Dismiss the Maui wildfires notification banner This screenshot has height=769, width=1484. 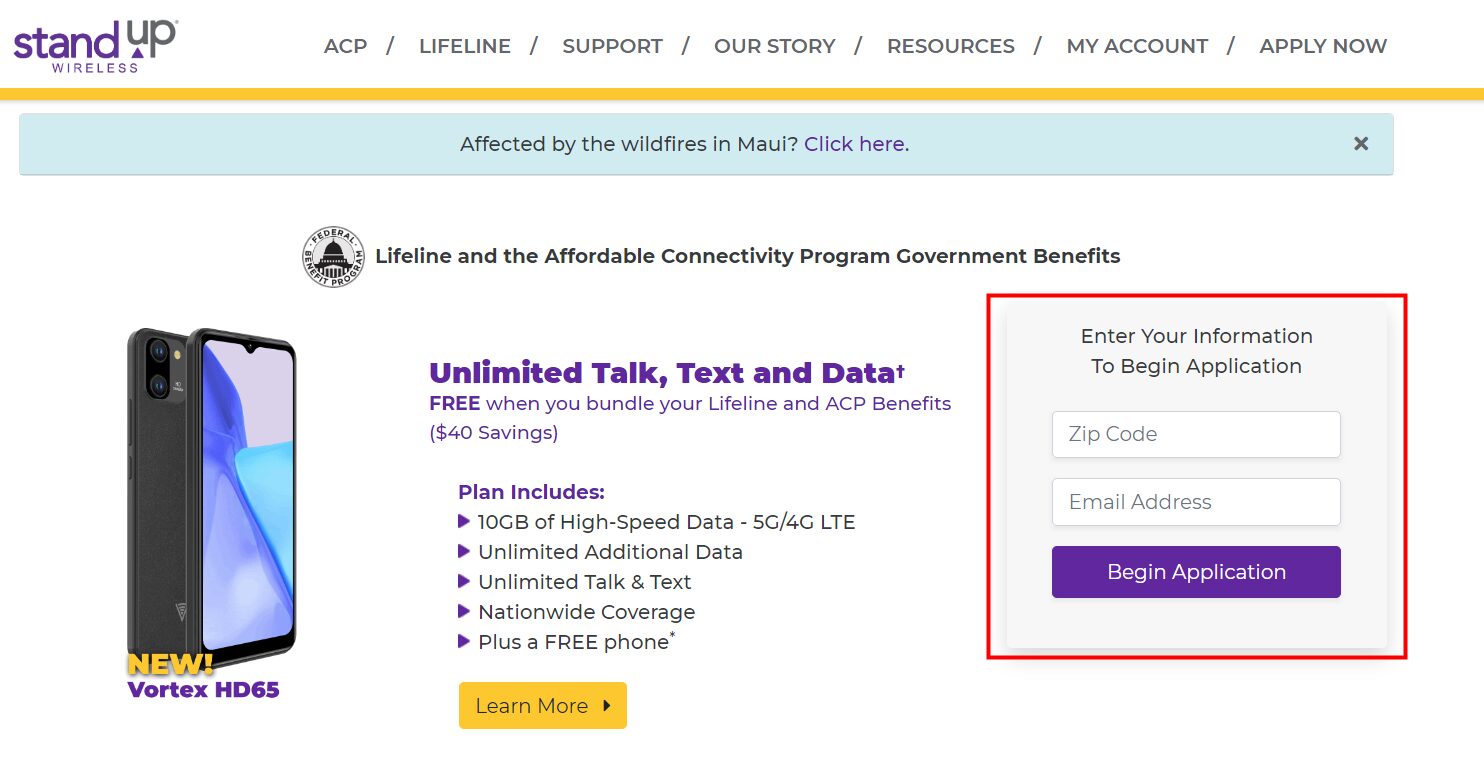click(x=1360, y=143)
